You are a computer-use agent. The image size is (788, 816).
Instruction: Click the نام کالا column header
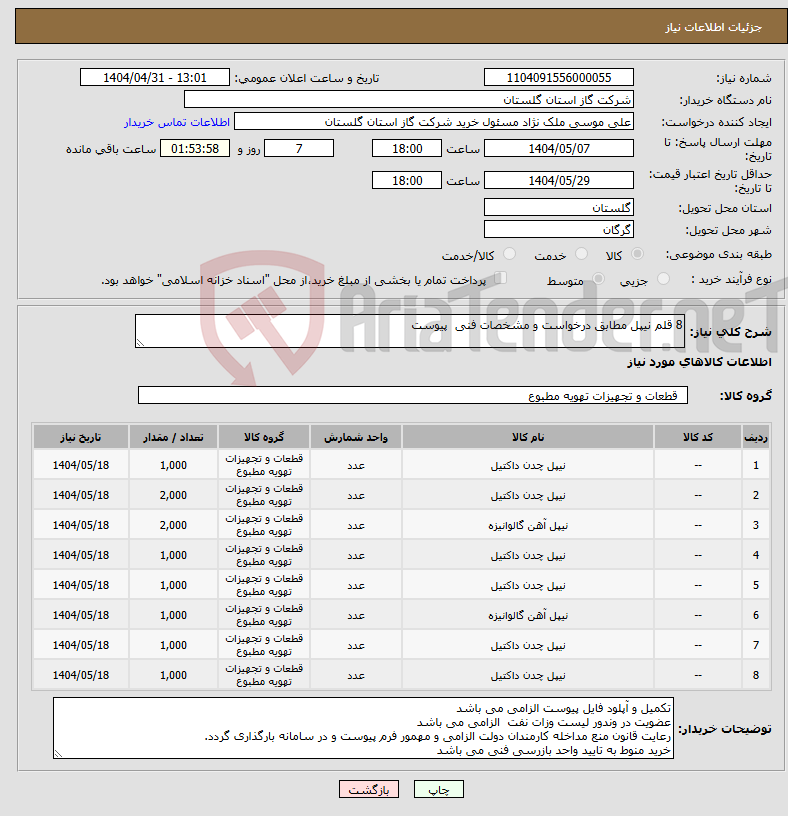click(528, 437)
